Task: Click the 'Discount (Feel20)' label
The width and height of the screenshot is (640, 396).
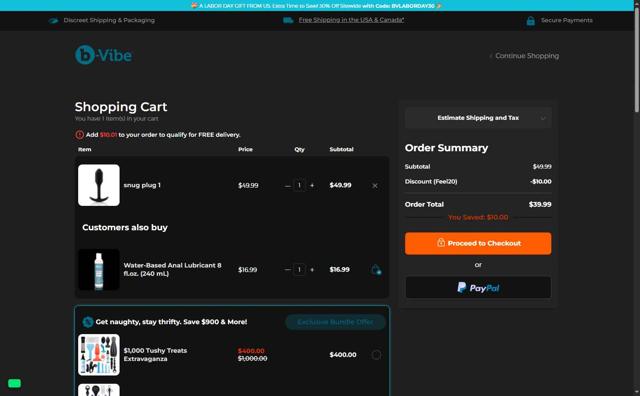Action: click(x=431, y=182)
